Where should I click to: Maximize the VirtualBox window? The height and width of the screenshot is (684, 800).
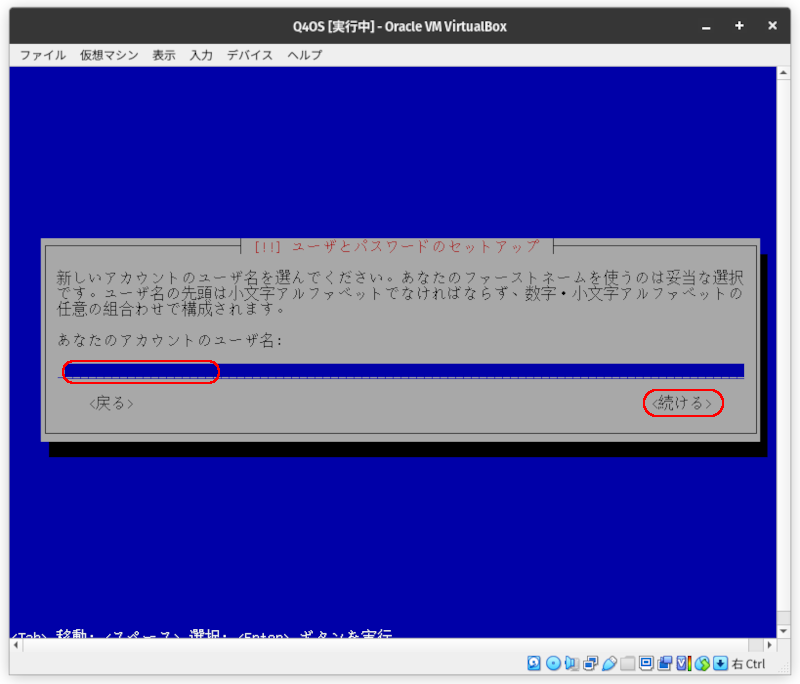pos(739,26)
